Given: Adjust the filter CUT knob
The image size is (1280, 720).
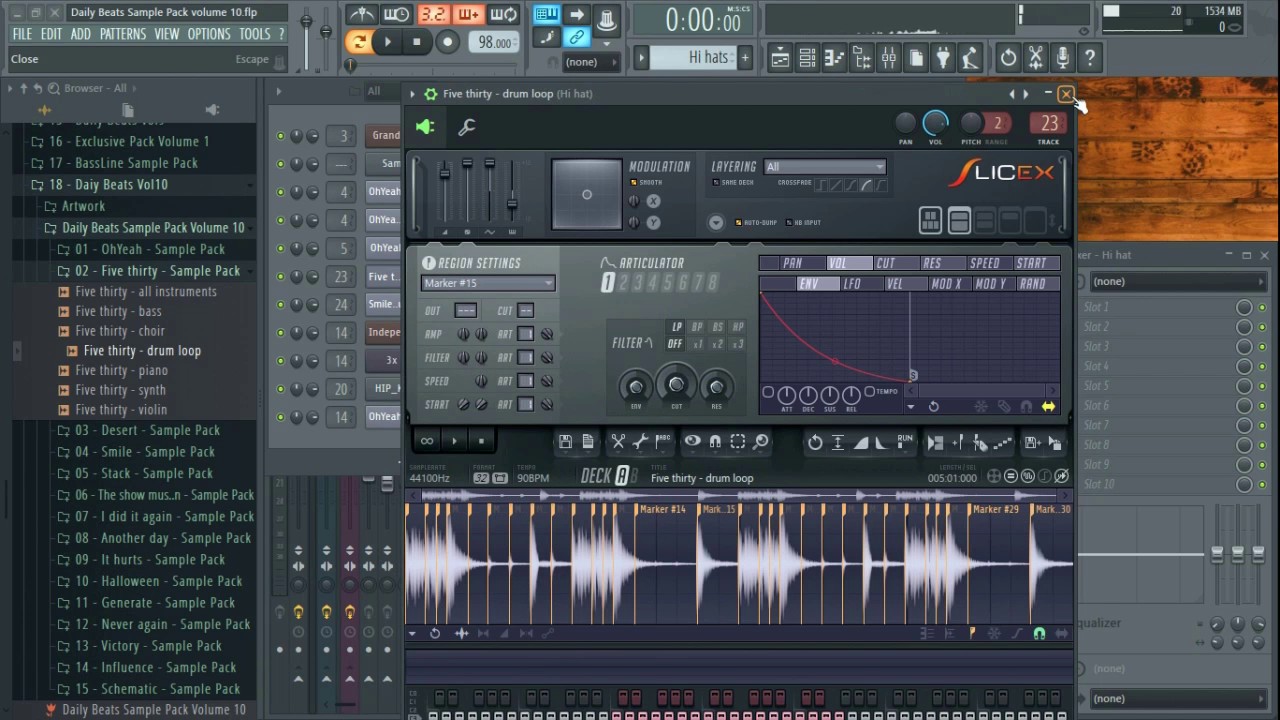Looking at the screenshot, I should 676,385.
